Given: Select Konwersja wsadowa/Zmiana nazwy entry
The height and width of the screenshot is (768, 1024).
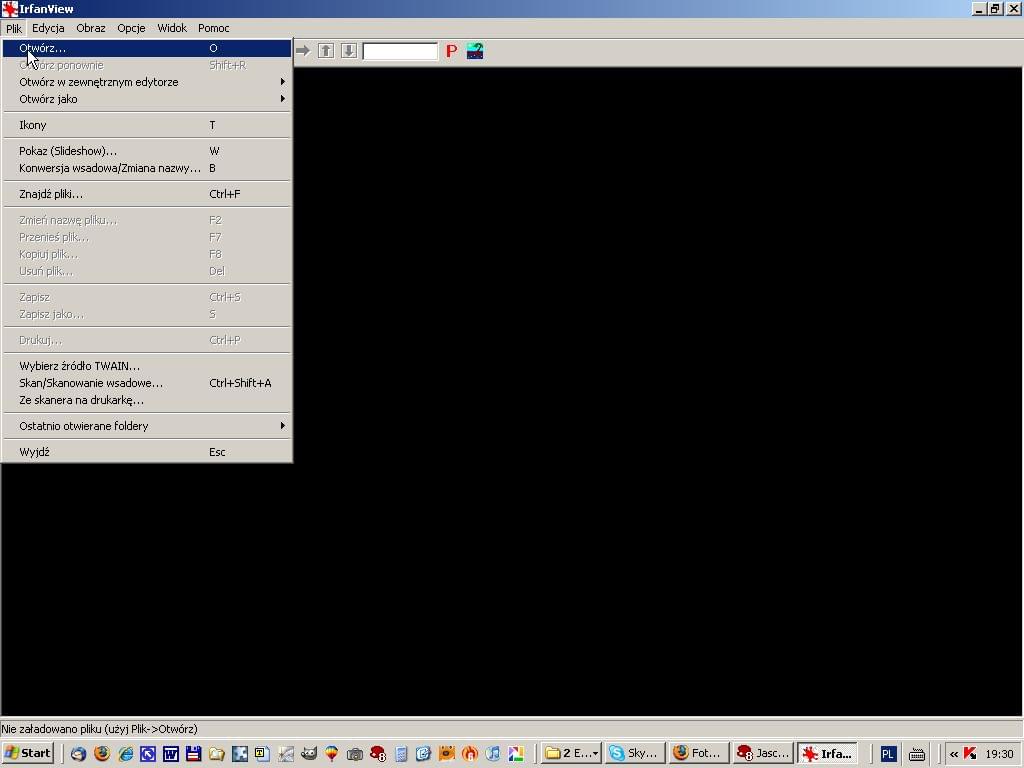Looking at the screenshot, I should pyautogui.click(x=147, y=168).
